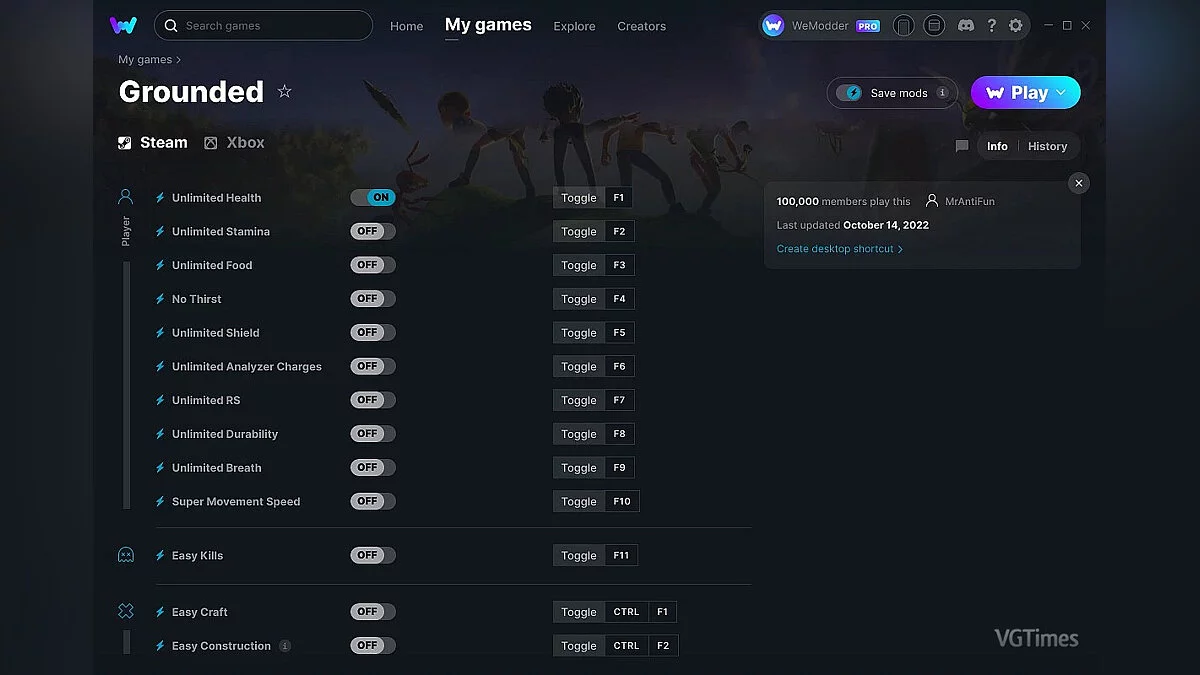Viewport: 1200px width, 675px height.
Task: Click the overlay circular icon beside Discord
Action: (x=934, y=25)
